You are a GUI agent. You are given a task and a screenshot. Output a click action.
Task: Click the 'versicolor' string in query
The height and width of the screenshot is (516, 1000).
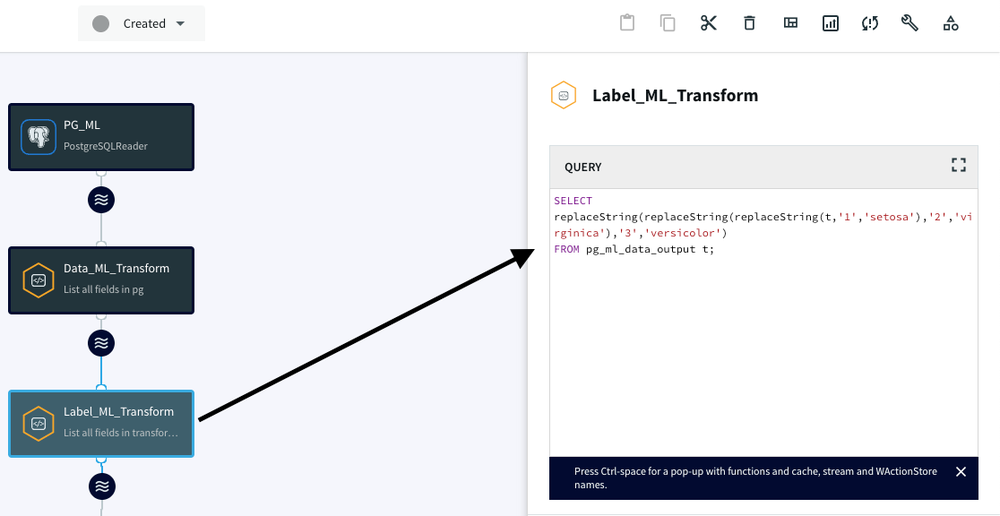[684, 233]
